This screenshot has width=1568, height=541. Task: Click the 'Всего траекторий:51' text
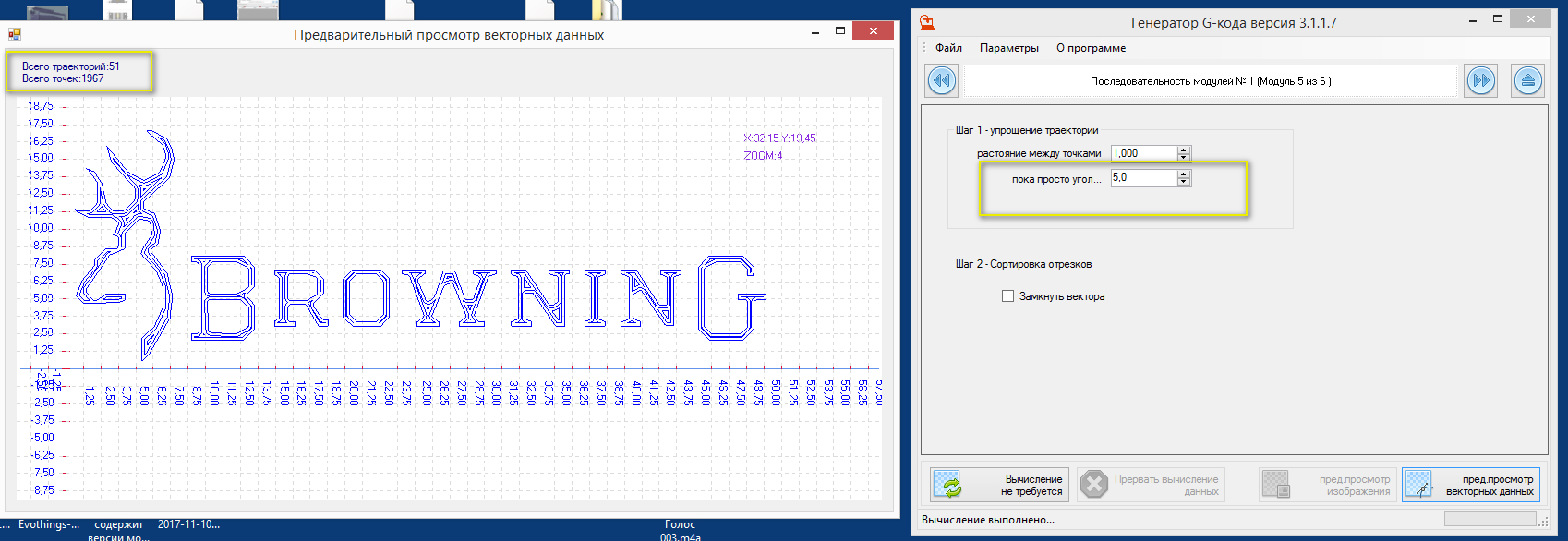[71, 66]
